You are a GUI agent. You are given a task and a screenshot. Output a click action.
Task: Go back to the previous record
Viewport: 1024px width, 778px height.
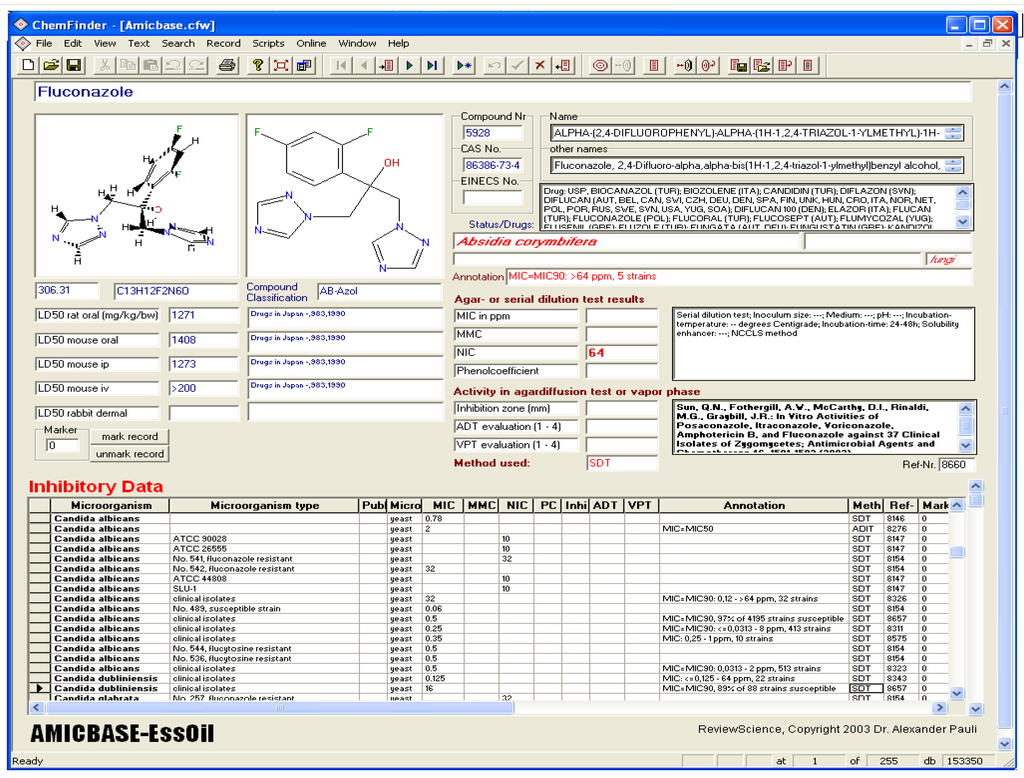point(363,64)
